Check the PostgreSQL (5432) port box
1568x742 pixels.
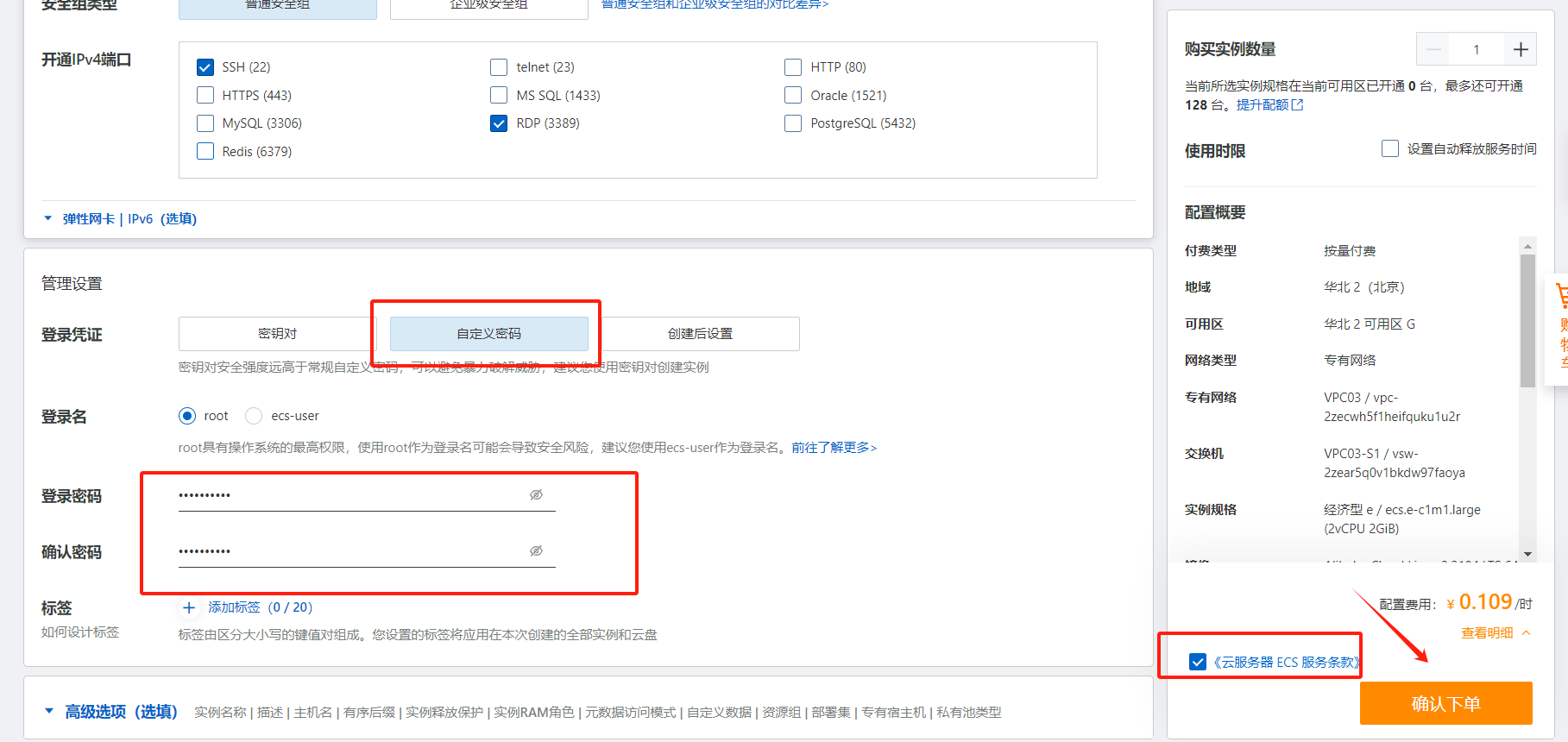pyautogui.click(x=793, y=123)
